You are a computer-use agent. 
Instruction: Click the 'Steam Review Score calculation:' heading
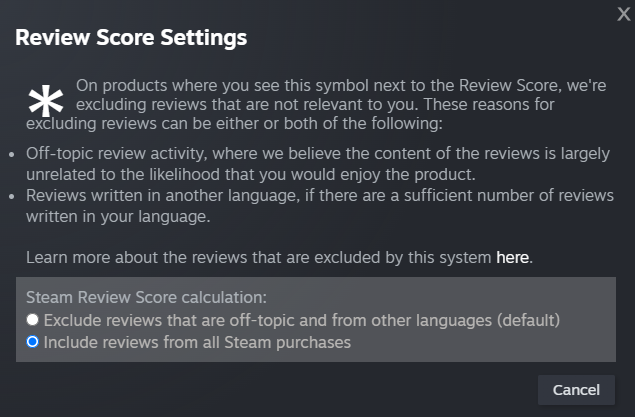click(x=146, y=298)
